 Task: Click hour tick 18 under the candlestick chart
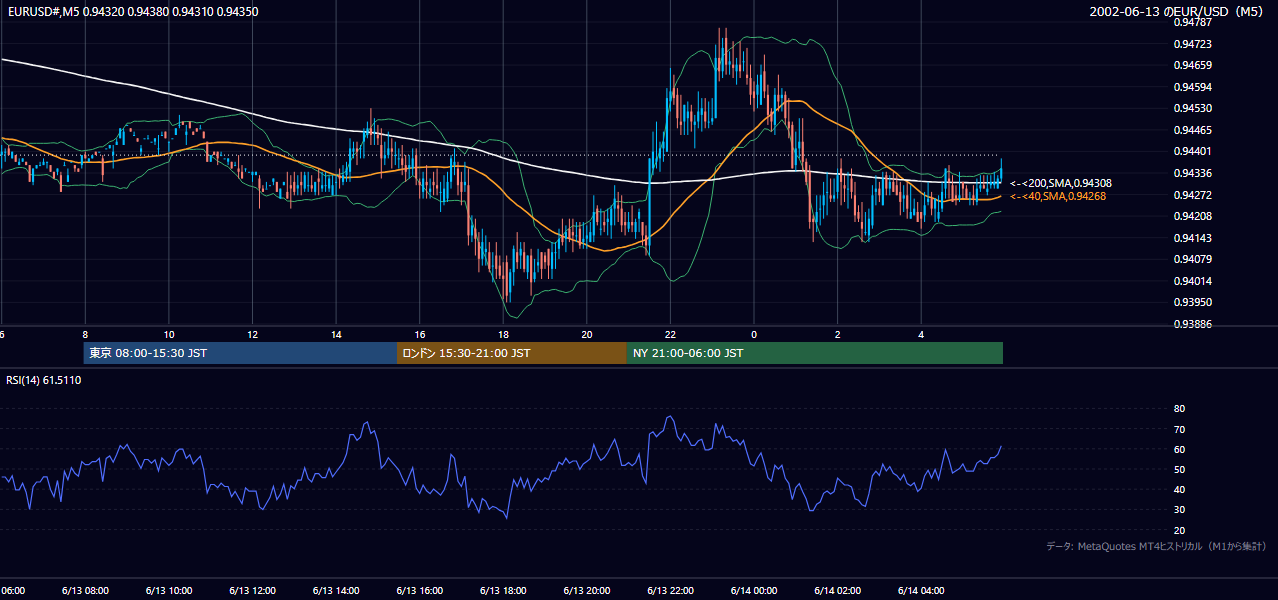[x=503, y=335]
